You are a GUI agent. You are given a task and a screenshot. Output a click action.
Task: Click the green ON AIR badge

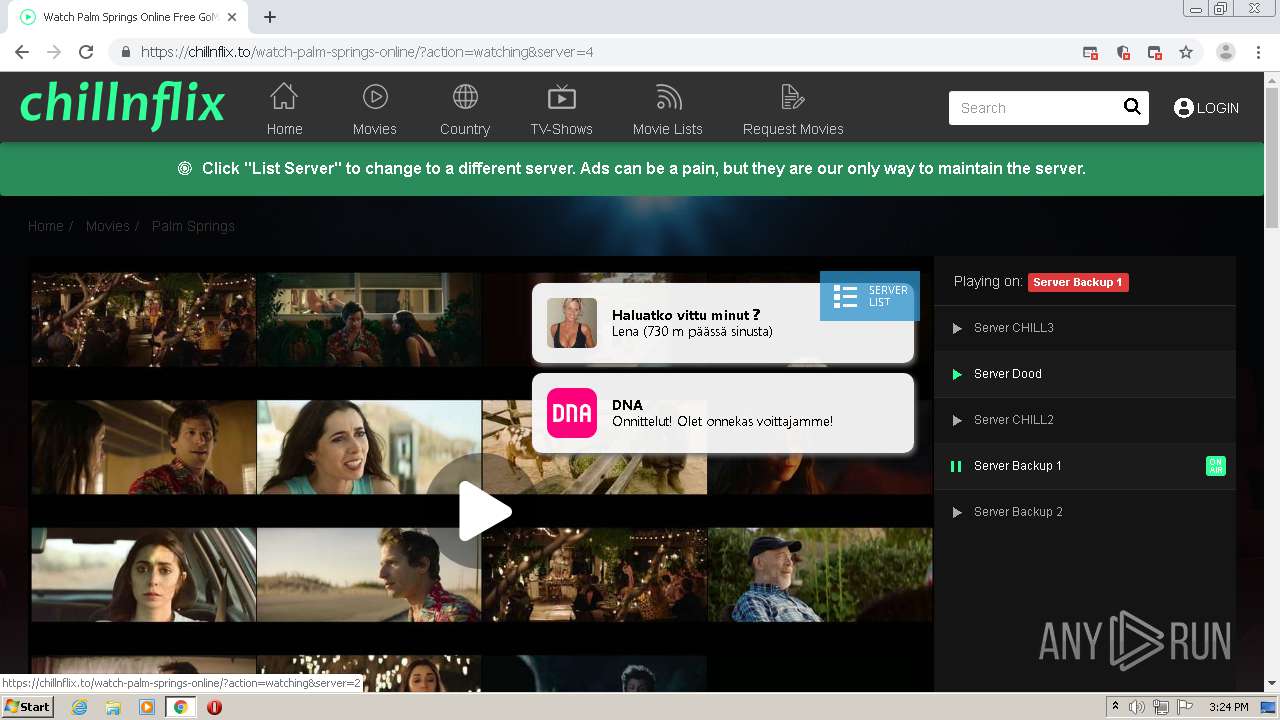tap(1216, 466)
